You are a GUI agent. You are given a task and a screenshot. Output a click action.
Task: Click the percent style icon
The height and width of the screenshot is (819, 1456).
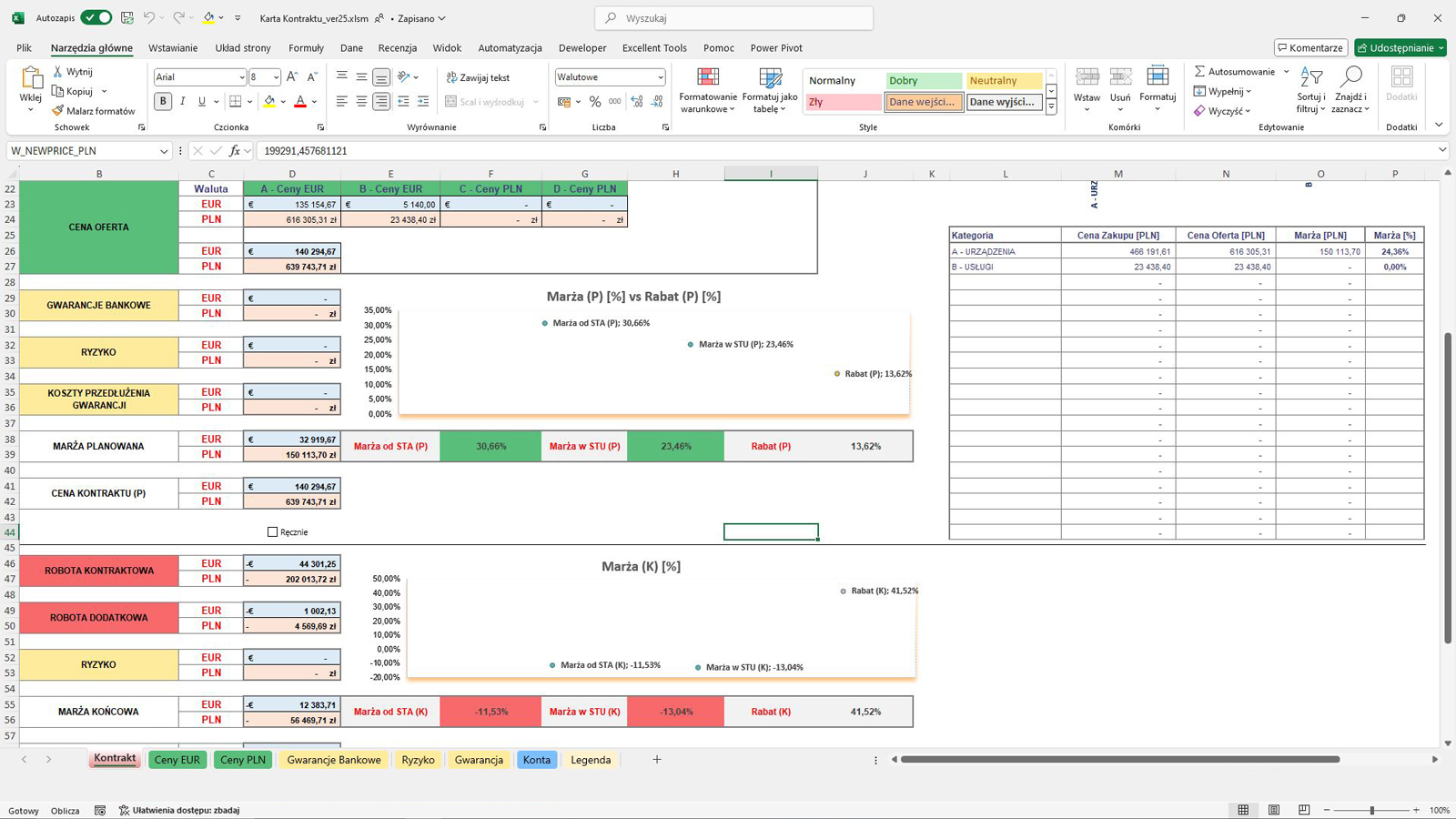(x=595, y=102)
